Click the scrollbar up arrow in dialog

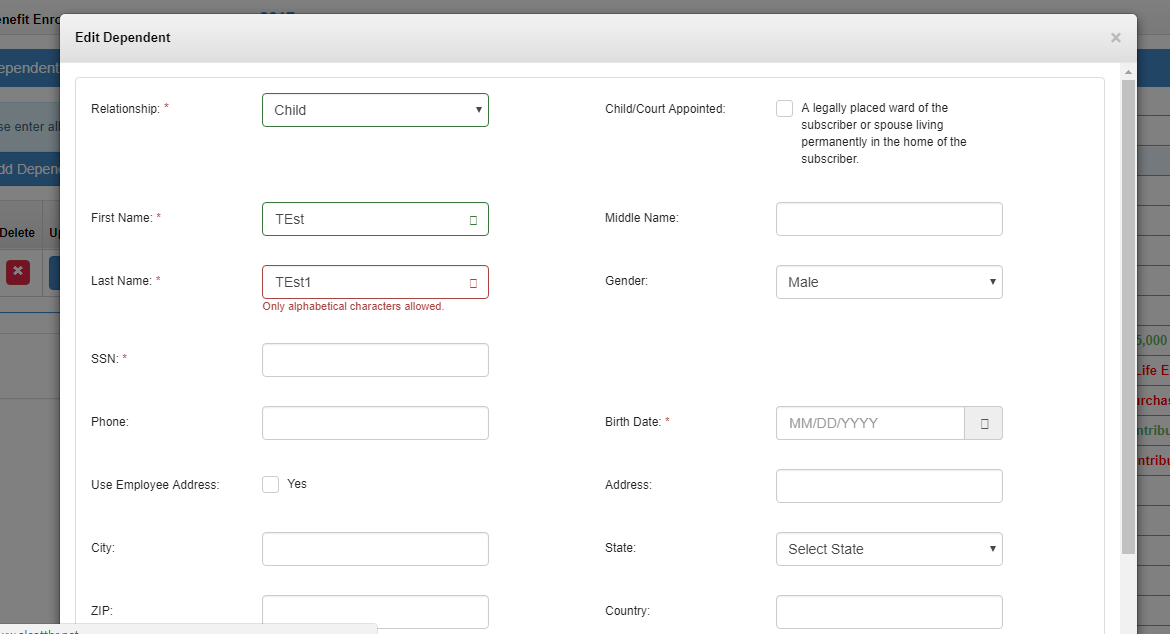pyautogui.click(x=1128, y=72)
